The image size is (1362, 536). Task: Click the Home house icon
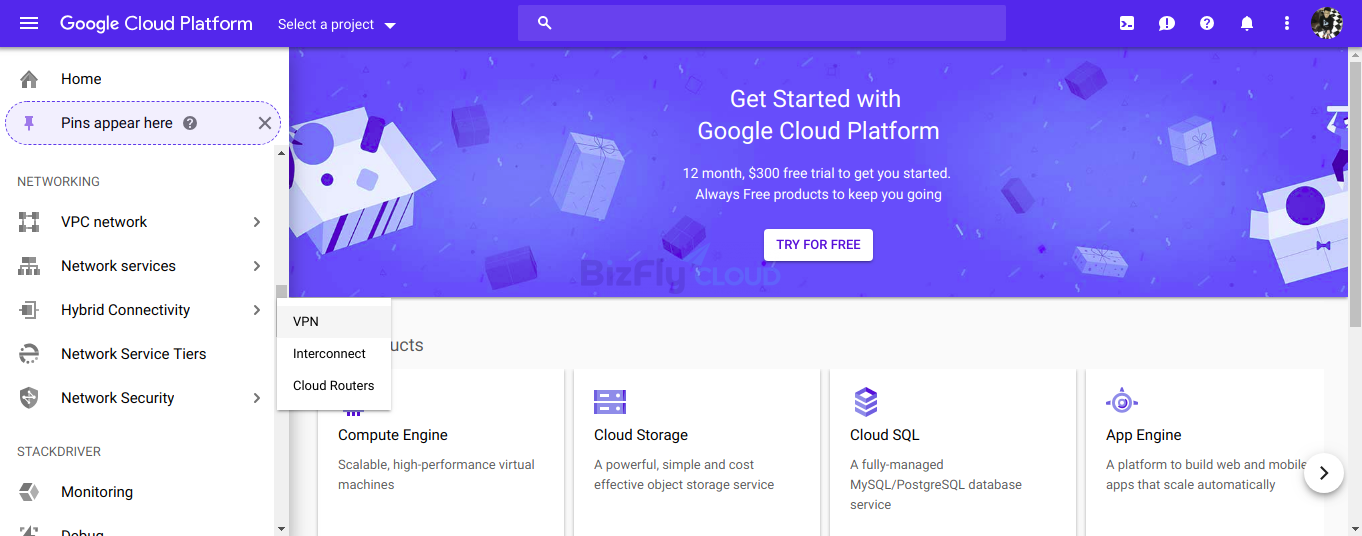pyautogui.click(x=29, y=79)
